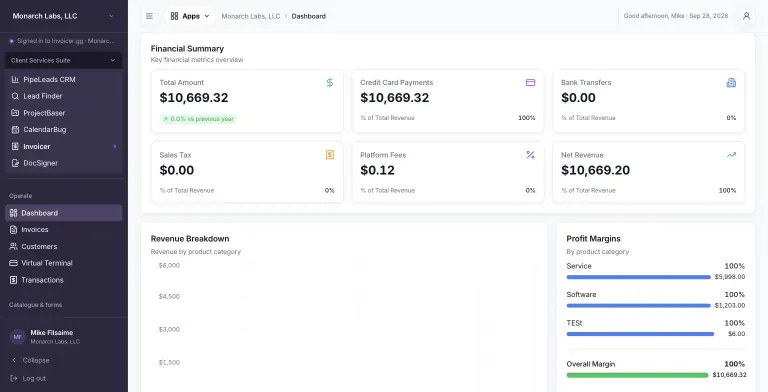The image size is (768, 392).
Task: Click the percent icon on Platform Fees
Action: click(530, 155)
